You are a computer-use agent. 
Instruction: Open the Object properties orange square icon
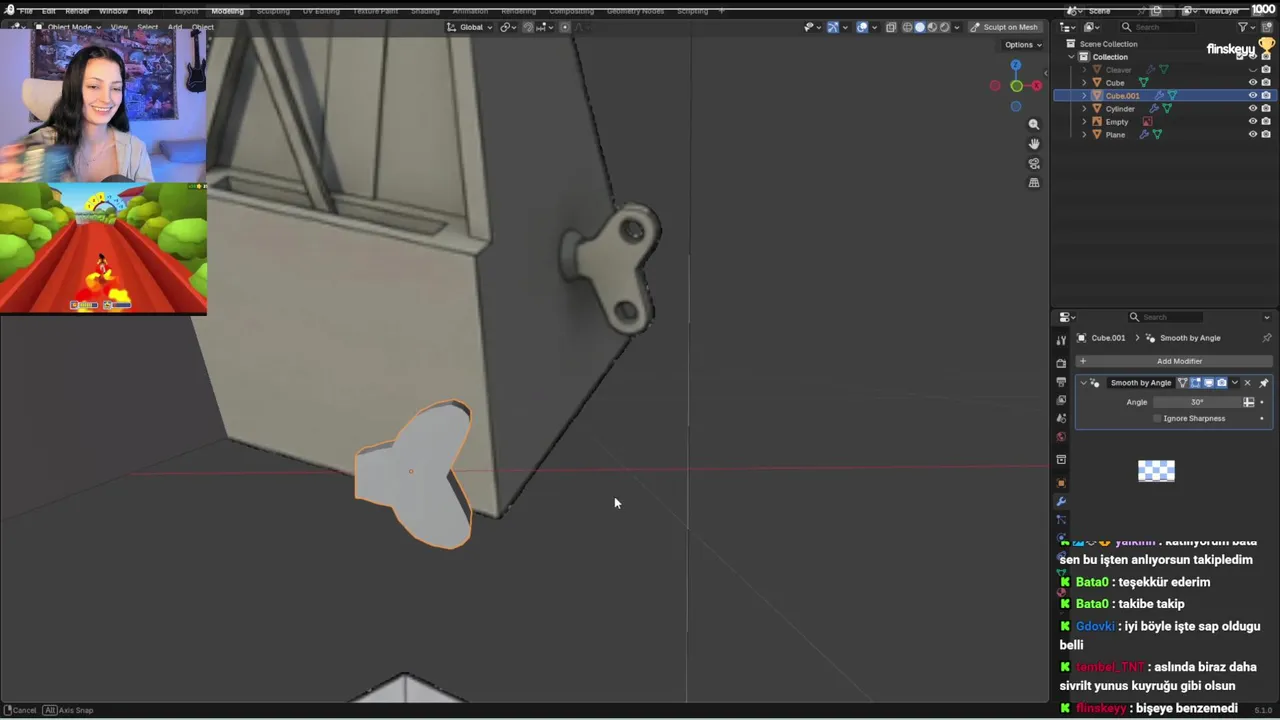1061,483
